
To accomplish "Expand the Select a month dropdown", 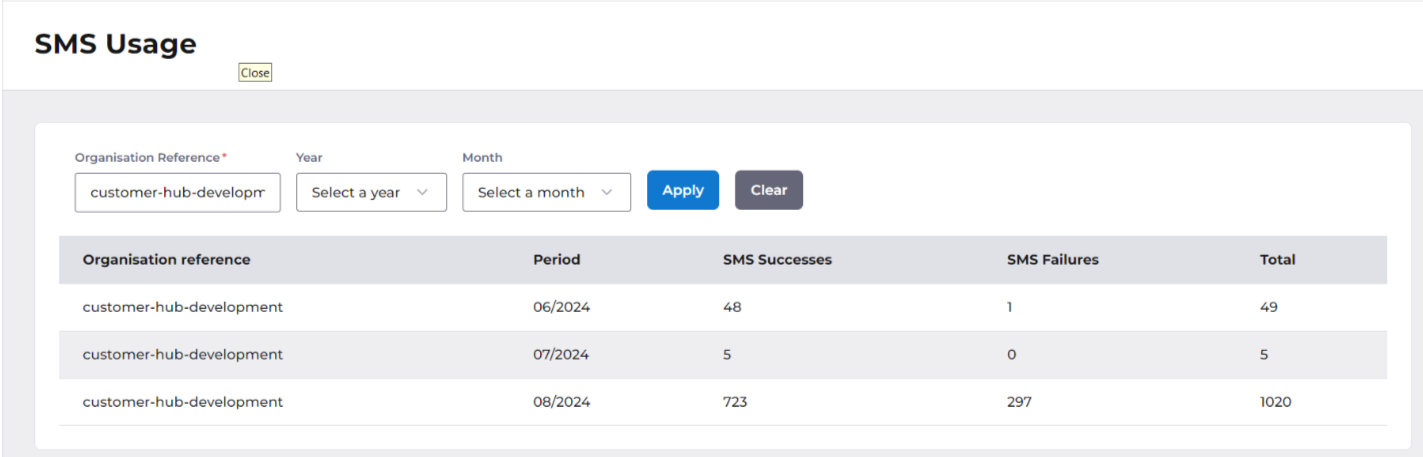I will [x=546, y=192].
